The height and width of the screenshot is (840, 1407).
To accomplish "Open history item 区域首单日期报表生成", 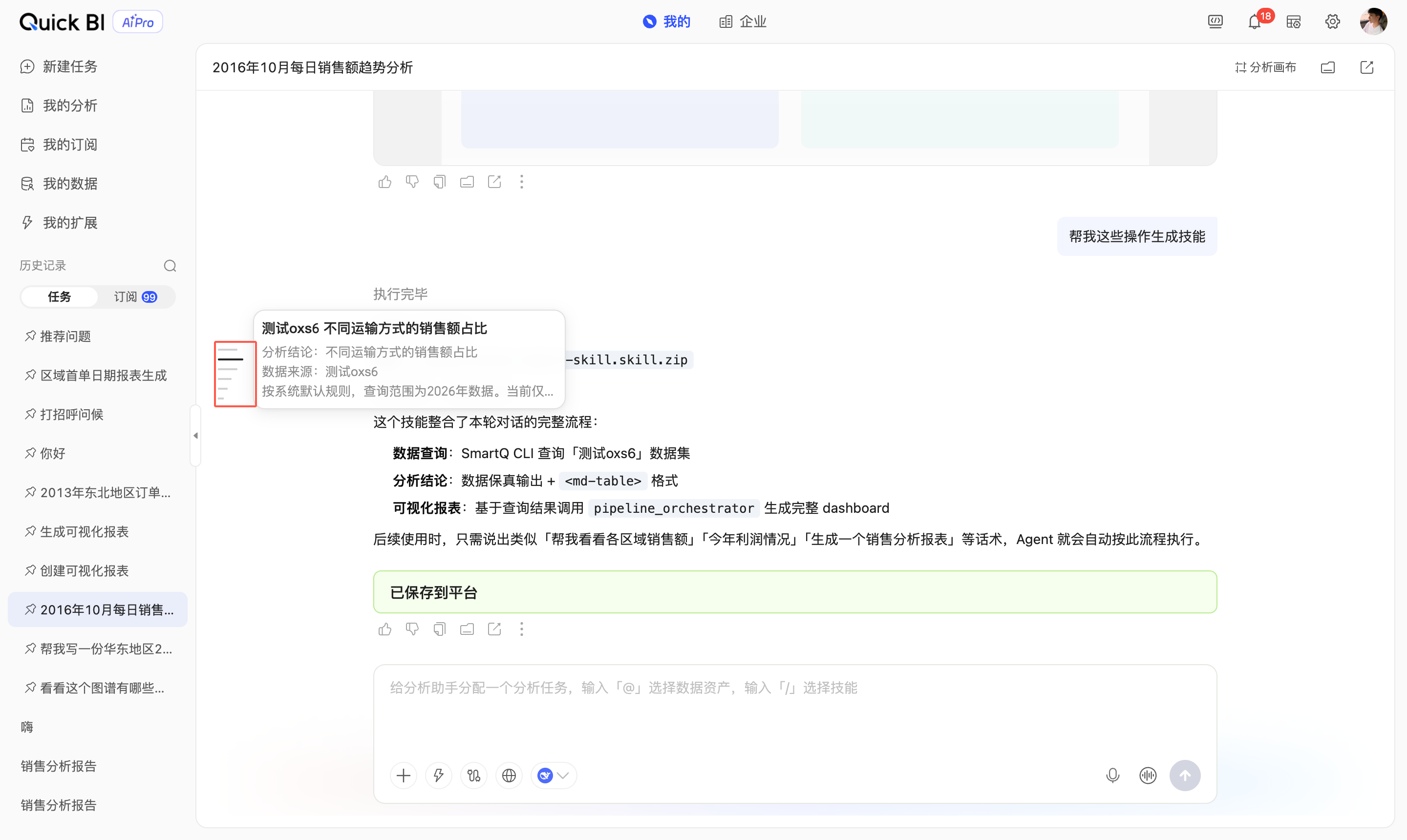I will point(97,375).
